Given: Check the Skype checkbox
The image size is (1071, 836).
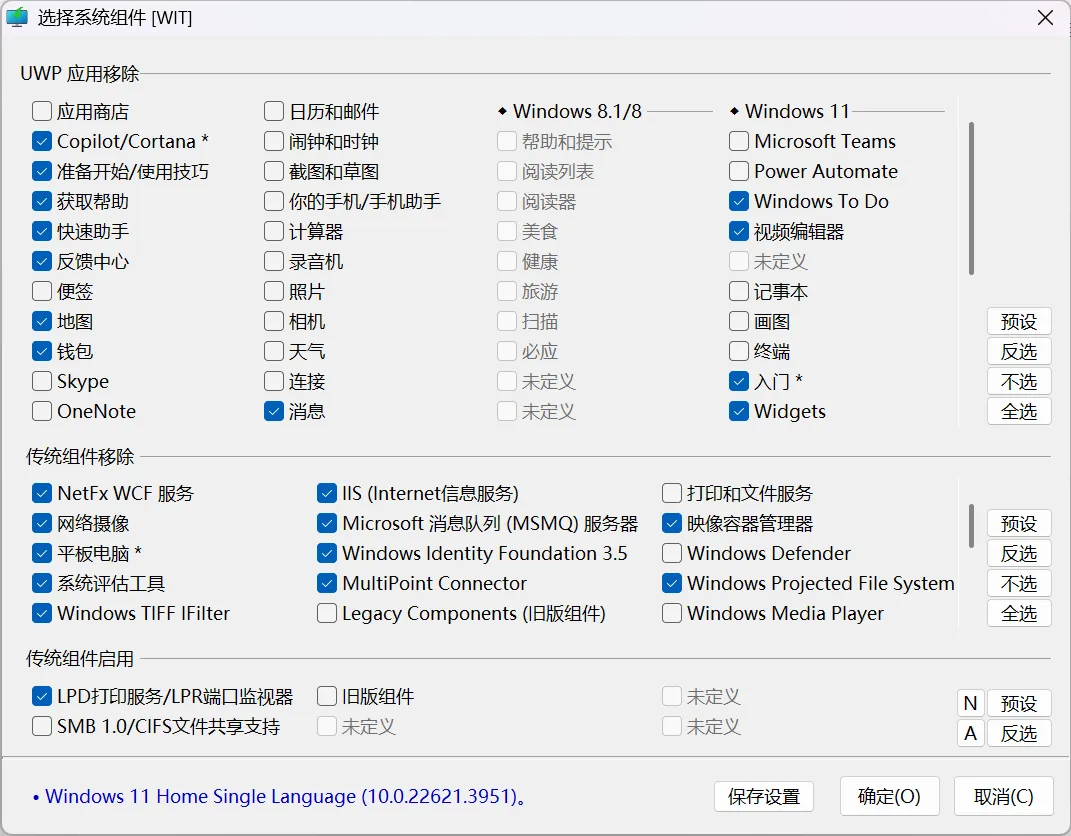Looking at the screenshot, I should point(42,381).
